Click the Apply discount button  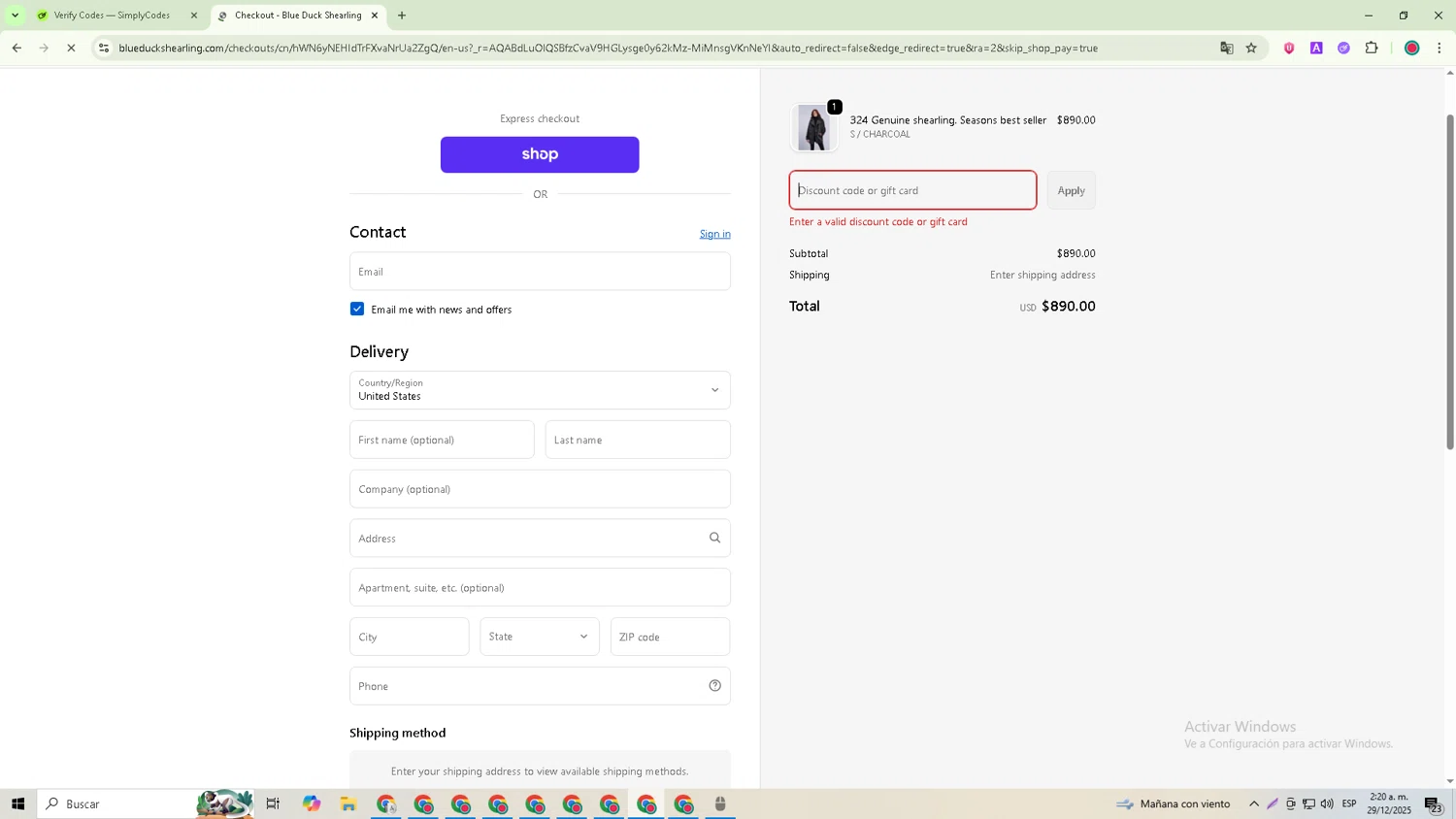tap(1072, 190)
